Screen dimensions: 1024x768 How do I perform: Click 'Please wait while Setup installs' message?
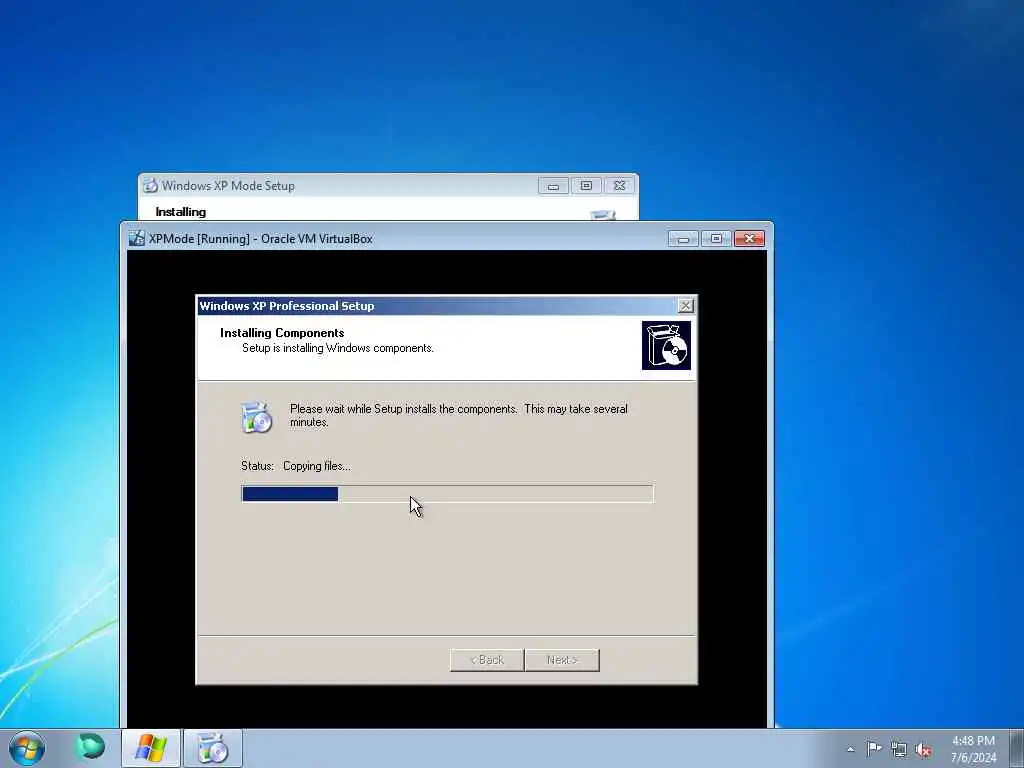pyautogui.click(x=458, y=415)
